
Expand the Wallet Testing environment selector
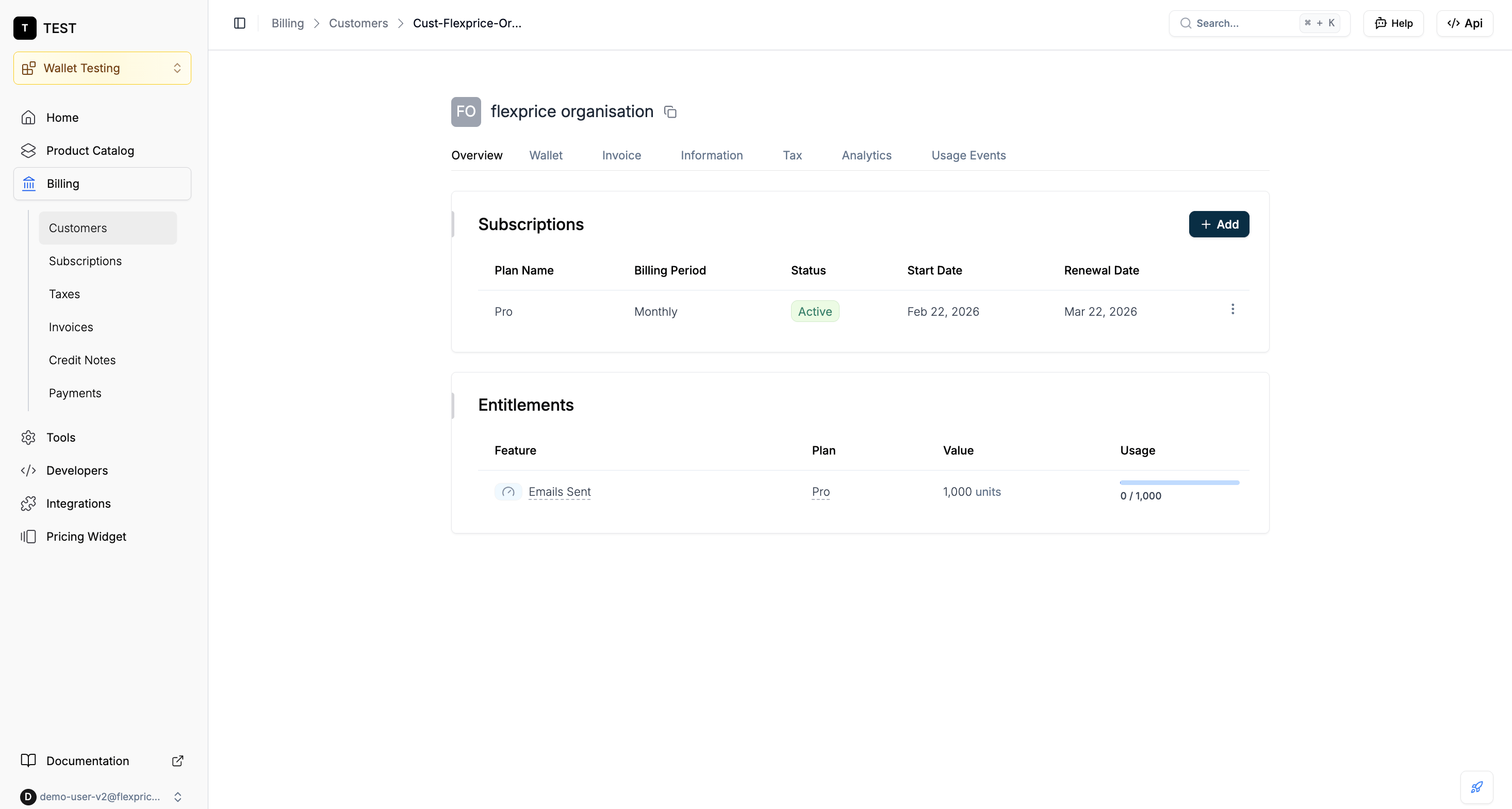click(x=102, y=68)
